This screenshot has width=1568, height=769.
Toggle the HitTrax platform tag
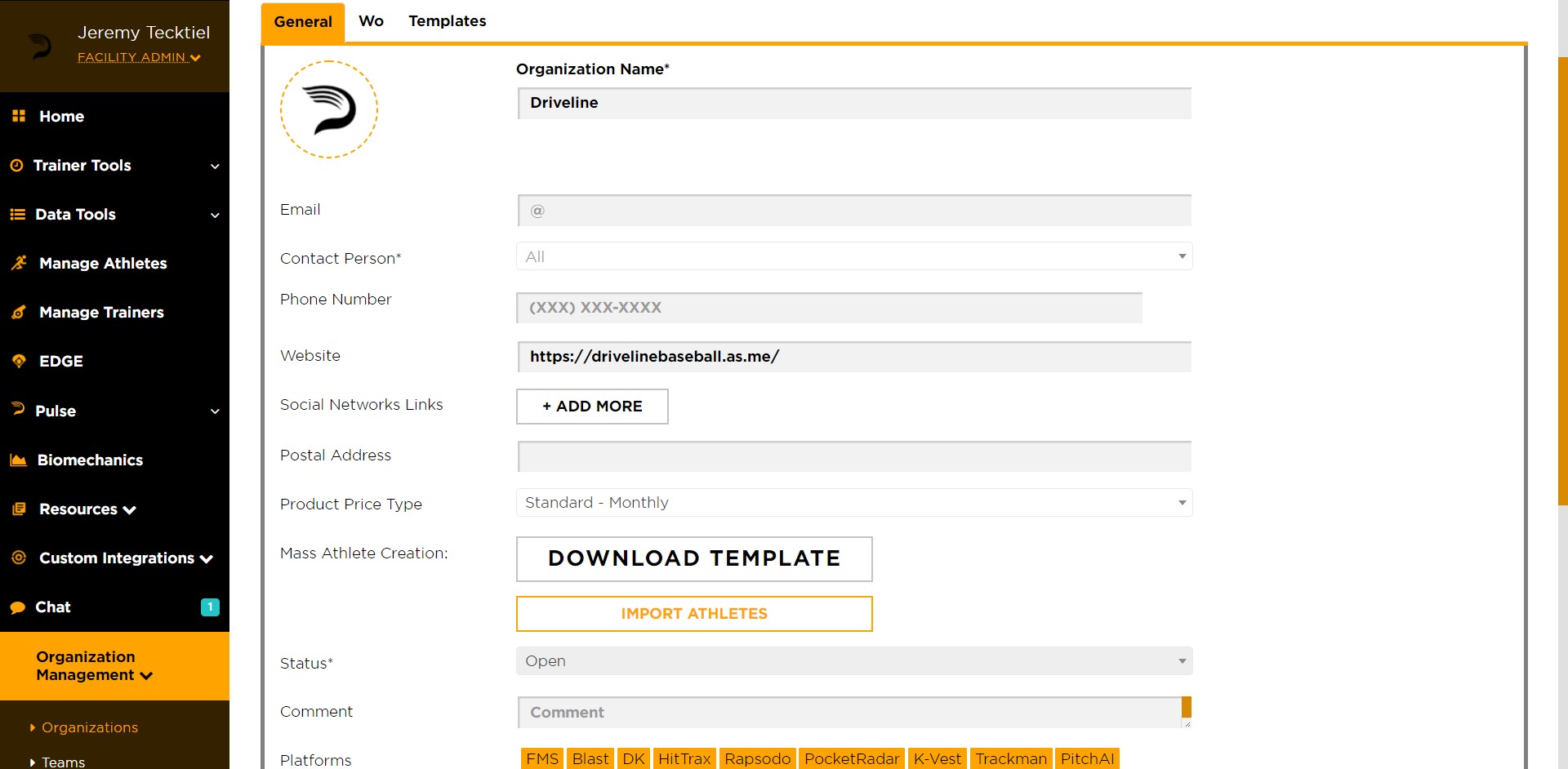(684, 758)
